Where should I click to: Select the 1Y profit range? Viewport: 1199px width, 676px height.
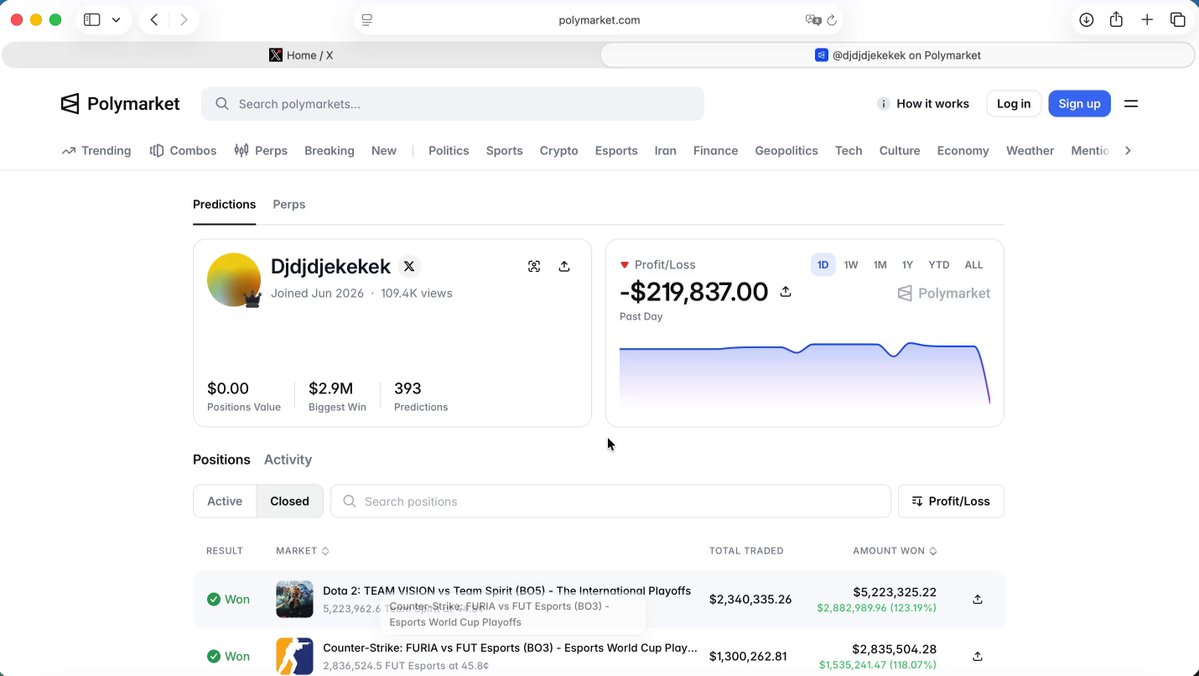[x=908, y=265]
